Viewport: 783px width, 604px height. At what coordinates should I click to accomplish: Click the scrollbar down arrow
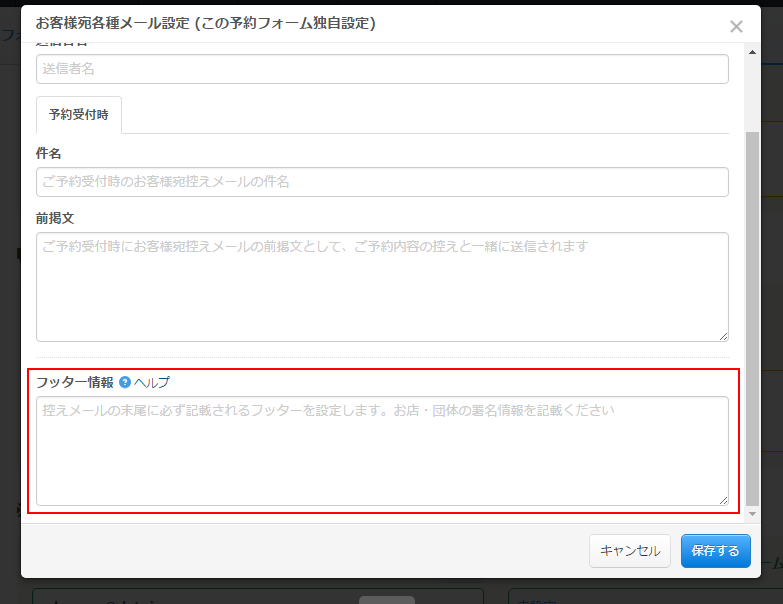[x=752, y=514]
